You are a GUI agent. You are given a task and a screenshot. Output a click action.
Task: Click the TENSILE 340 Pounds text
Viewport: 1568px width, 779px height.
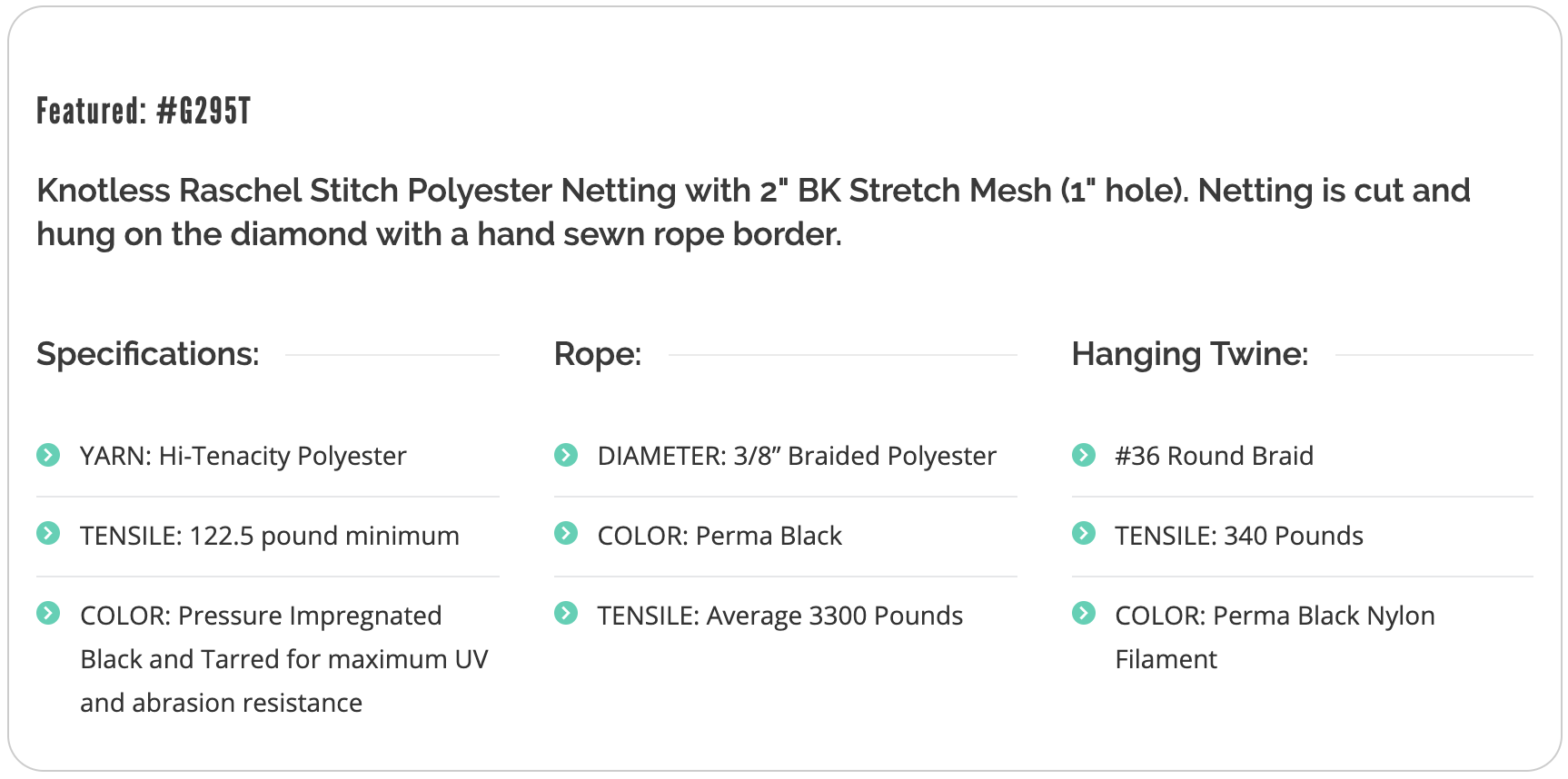(x=1239, y=536)
